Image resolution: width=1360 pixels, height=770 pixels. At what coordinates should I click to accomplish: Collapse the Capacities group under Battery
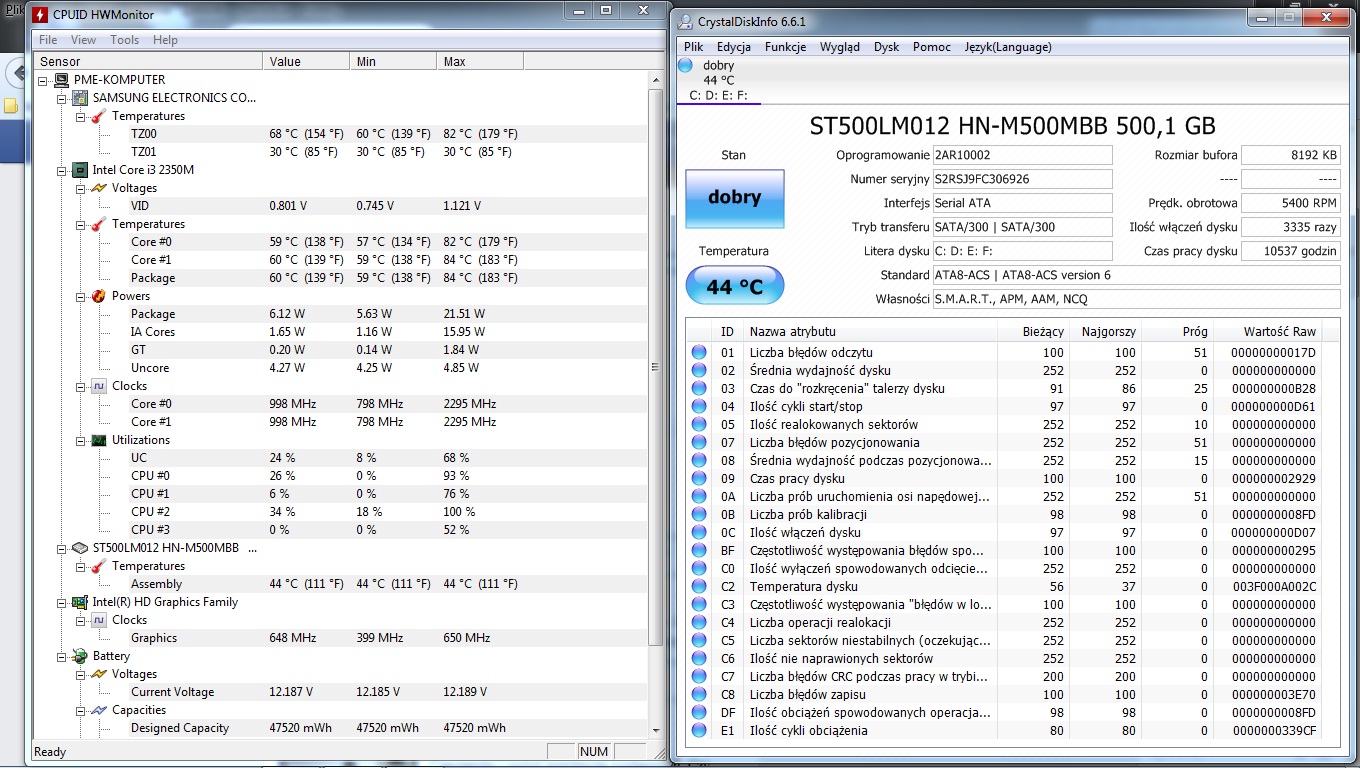click(80, 710)
